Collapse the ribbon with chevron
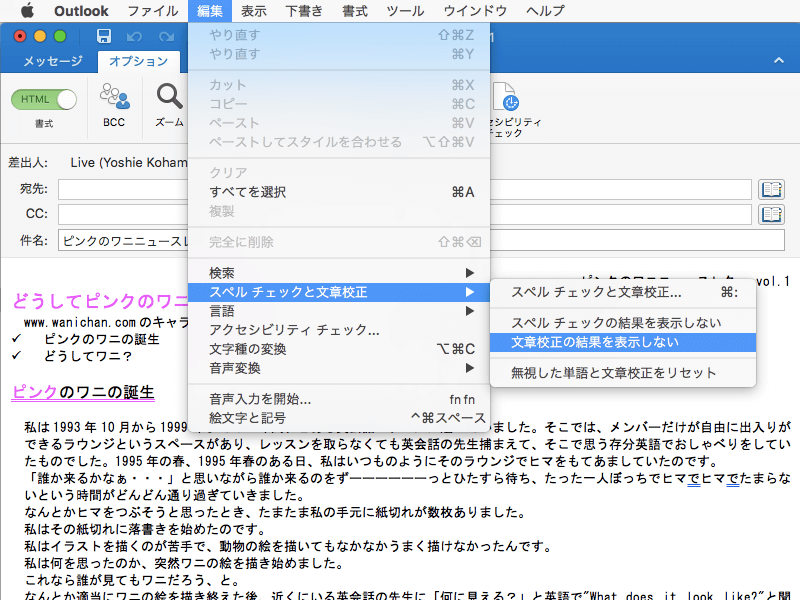 779,60
